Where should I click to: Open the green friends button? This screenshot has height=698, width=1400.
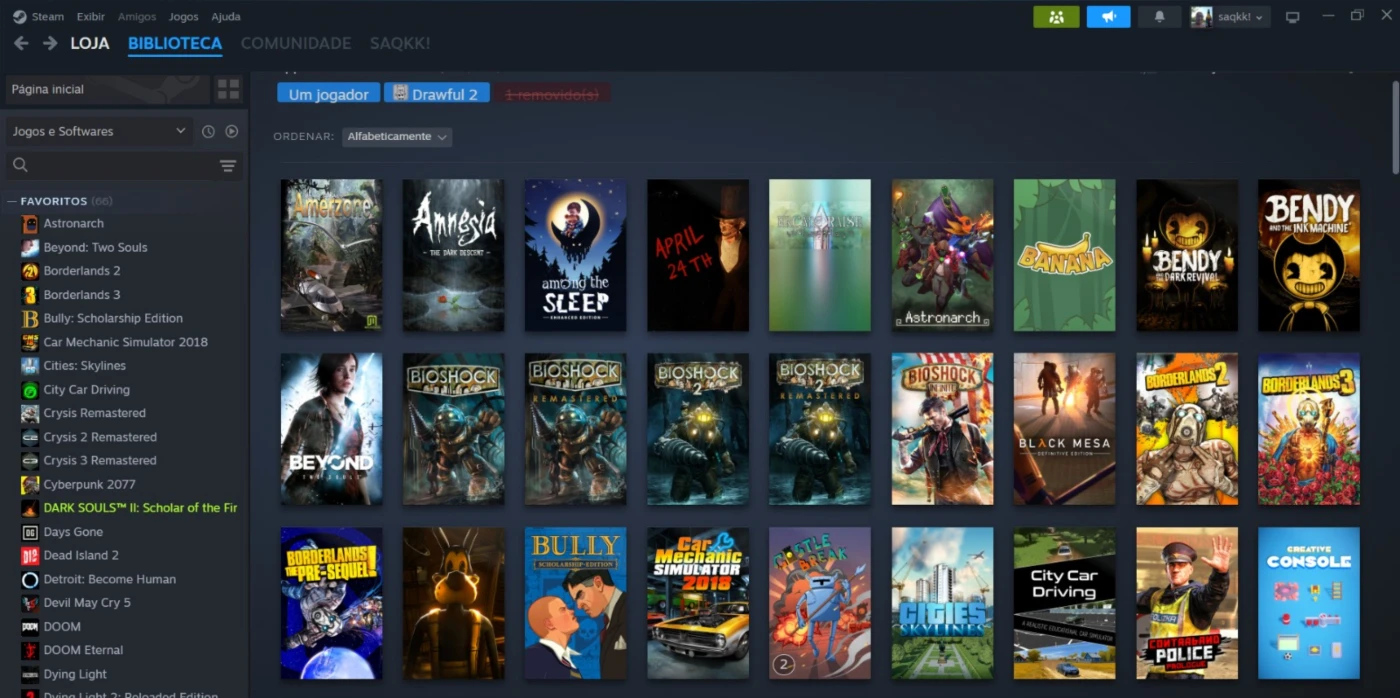click(x=1056, y=16)
